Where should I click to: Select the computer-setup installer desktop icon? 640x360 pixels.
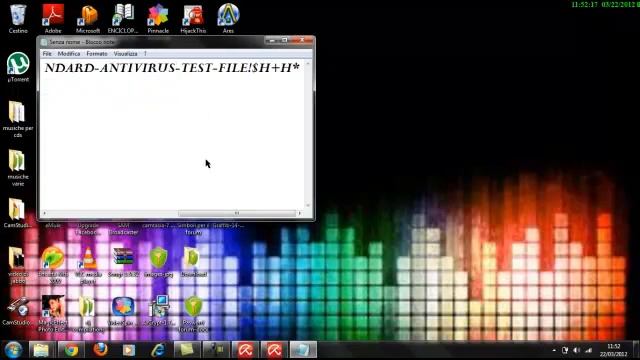158,307
